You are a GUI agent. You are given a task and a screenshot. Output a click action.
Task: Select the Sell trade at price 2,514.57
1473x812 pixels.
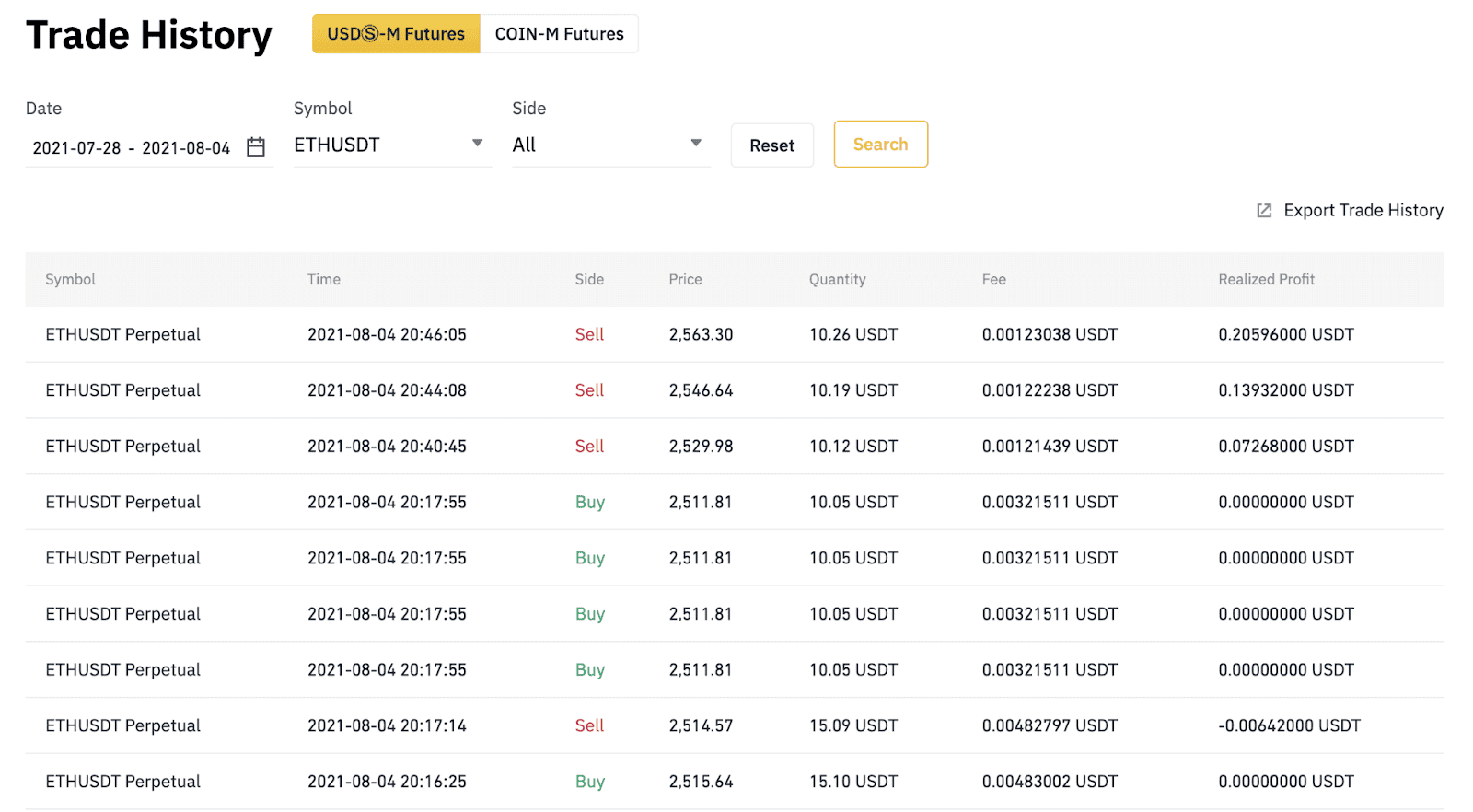pos(734,725)
